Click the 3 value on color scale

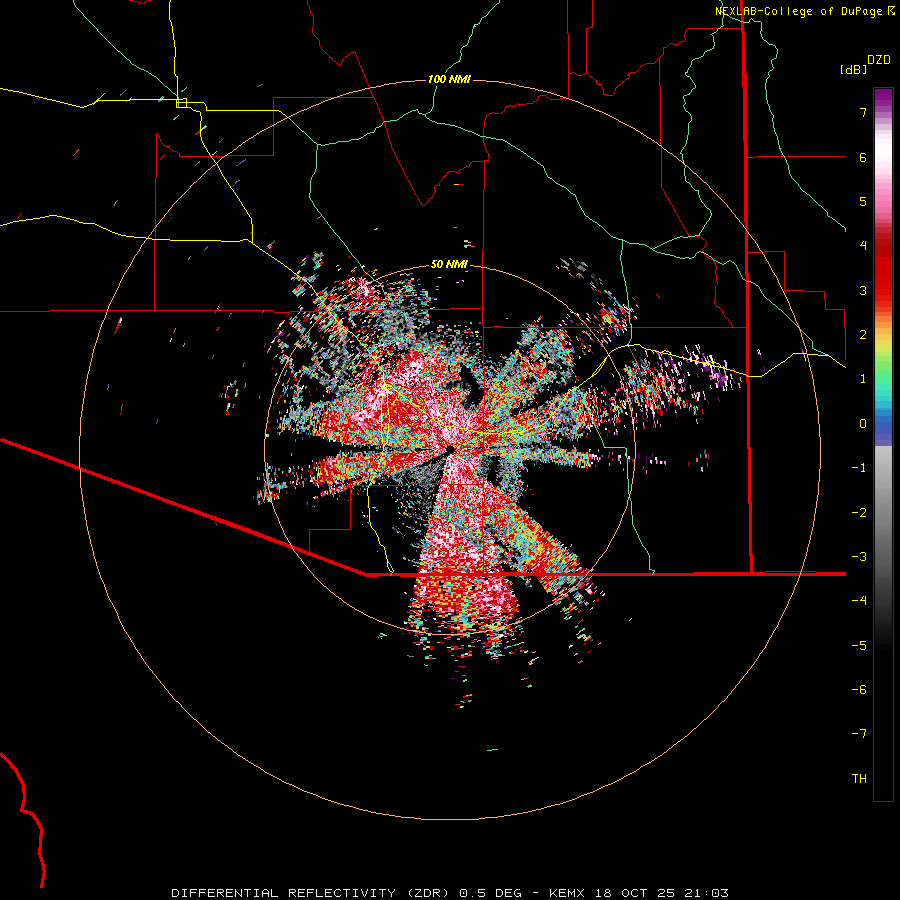coord(863,290)
